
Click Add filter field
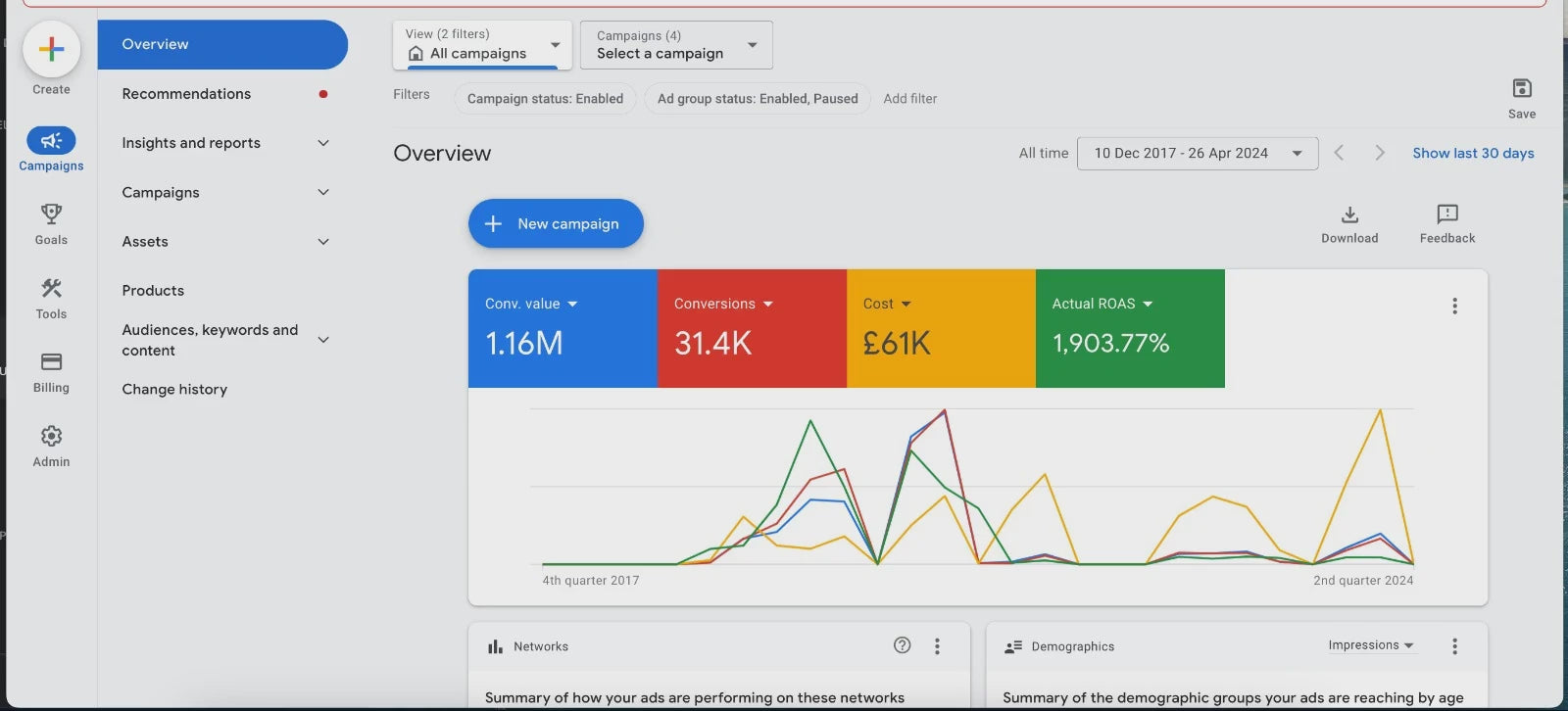tap(909, 99)
